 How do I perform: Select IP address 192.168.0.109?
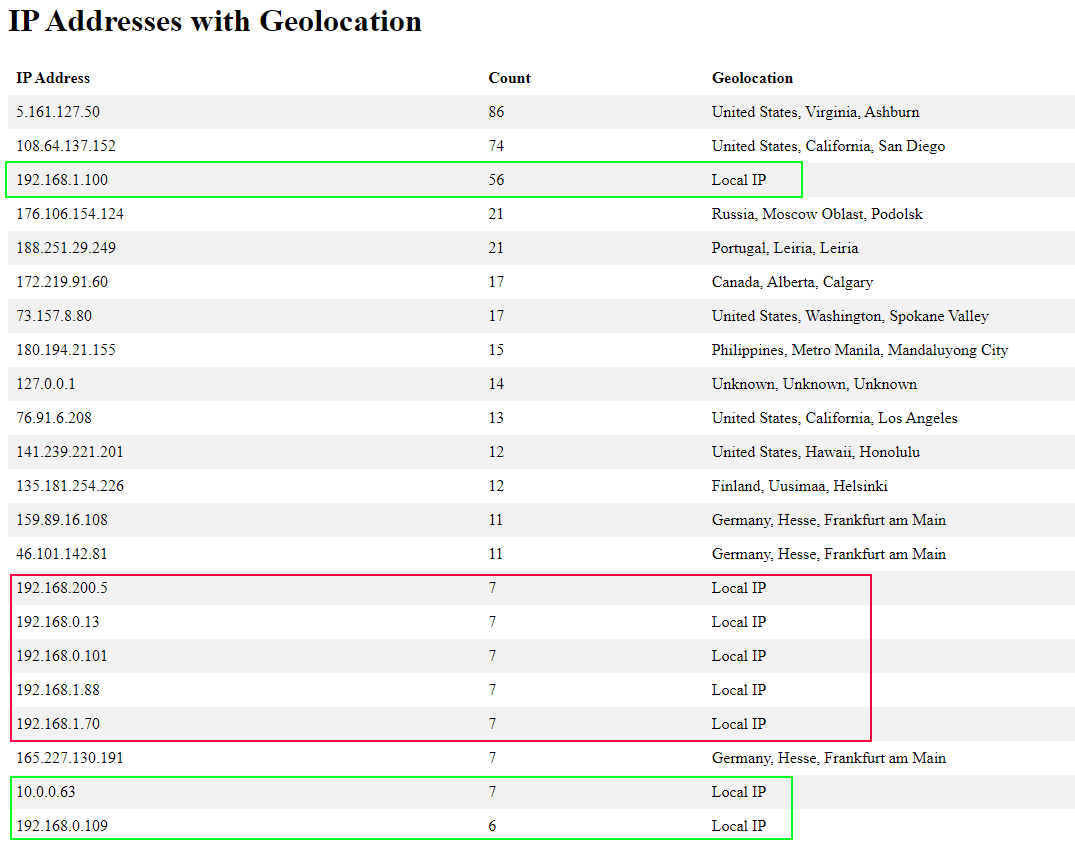(x=62, y=826)
